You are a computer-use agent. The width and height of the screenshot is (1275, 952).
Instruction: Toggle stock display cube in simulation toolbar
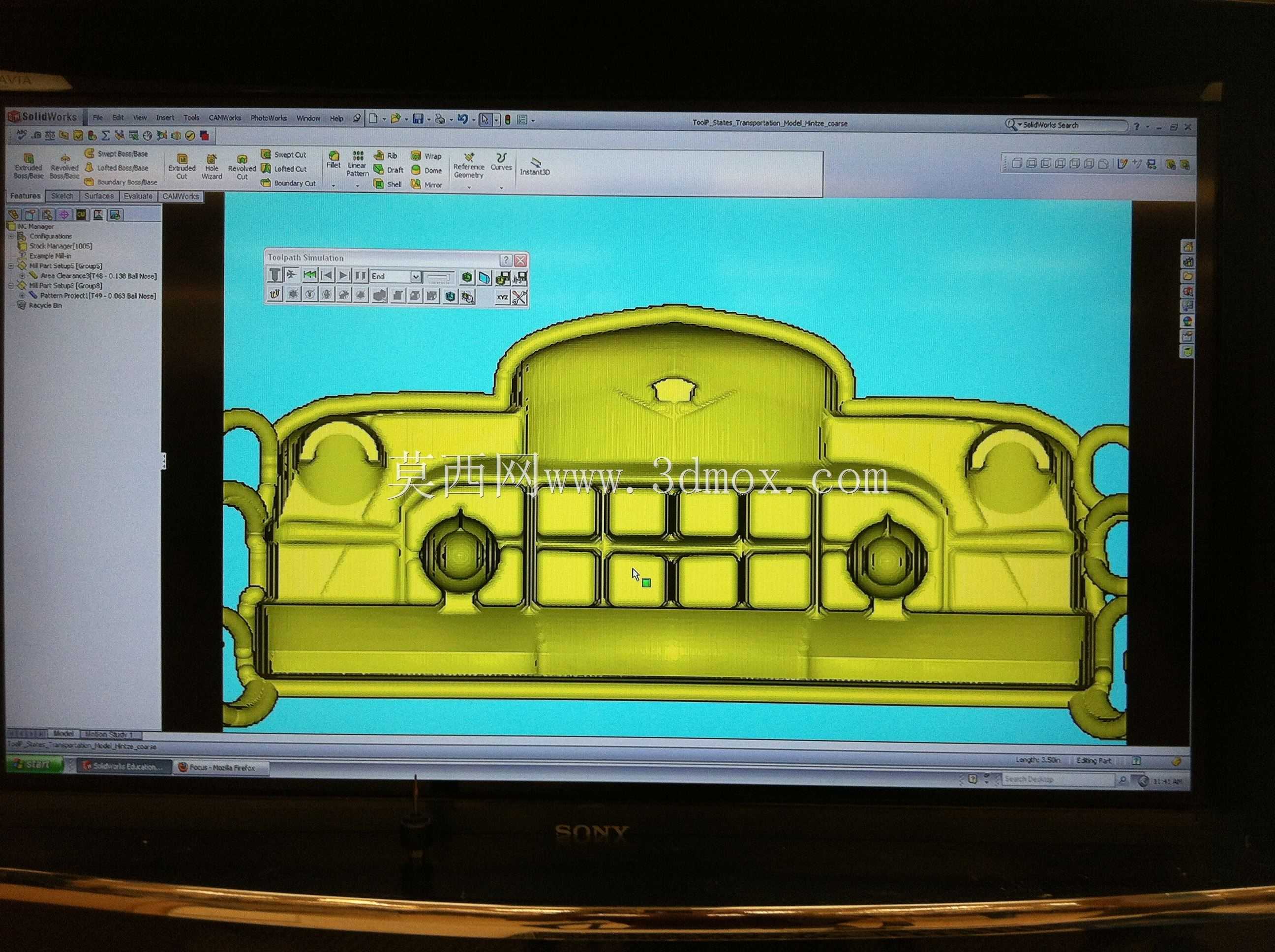pyautogui.click(x=467, y=277)
